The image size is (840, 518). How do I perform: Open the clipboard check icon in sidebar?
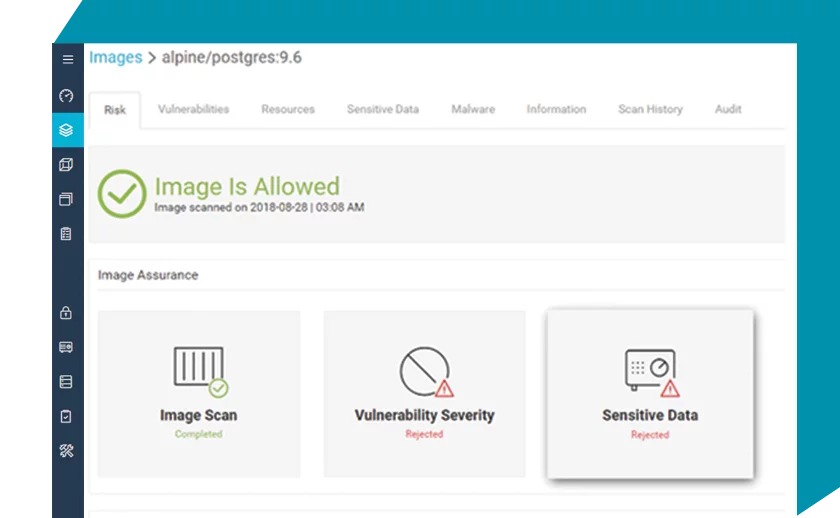click(x=66, y=416)
